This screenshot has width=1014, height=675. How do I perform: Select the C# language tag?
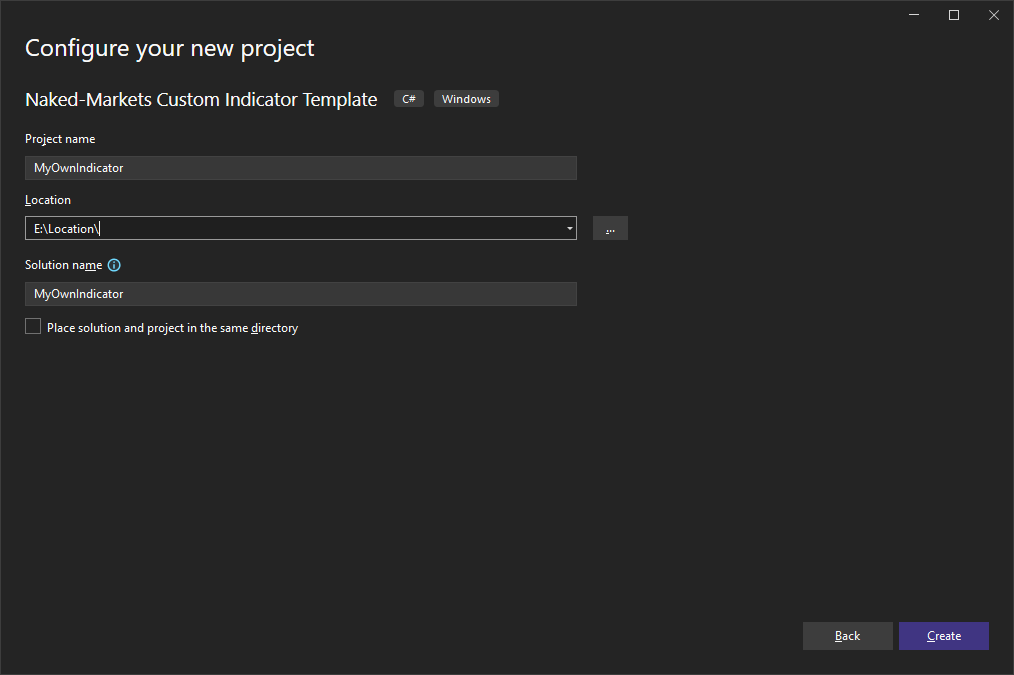tap(409, 99)
